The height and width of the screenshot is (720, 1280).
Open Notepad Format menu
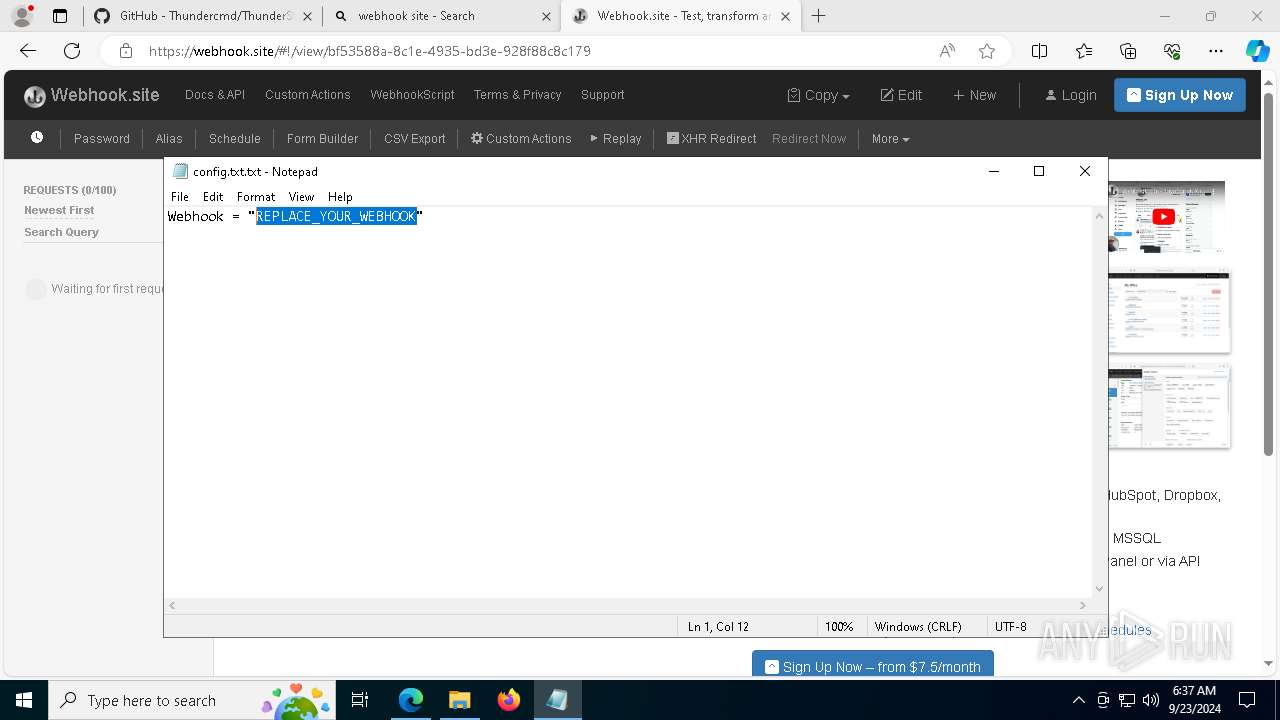pos(256,197)
